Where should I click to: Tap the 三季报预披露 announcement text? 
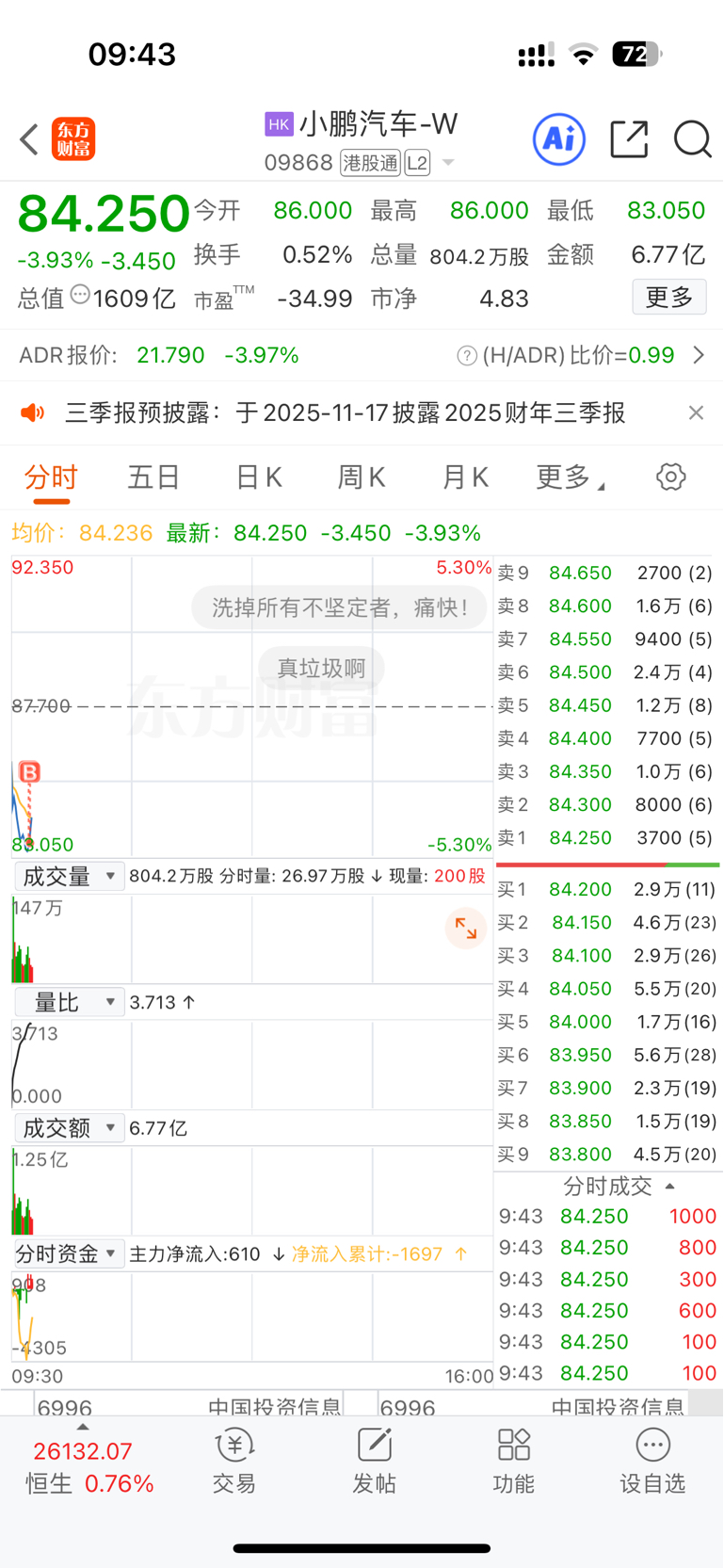[345, 412]
